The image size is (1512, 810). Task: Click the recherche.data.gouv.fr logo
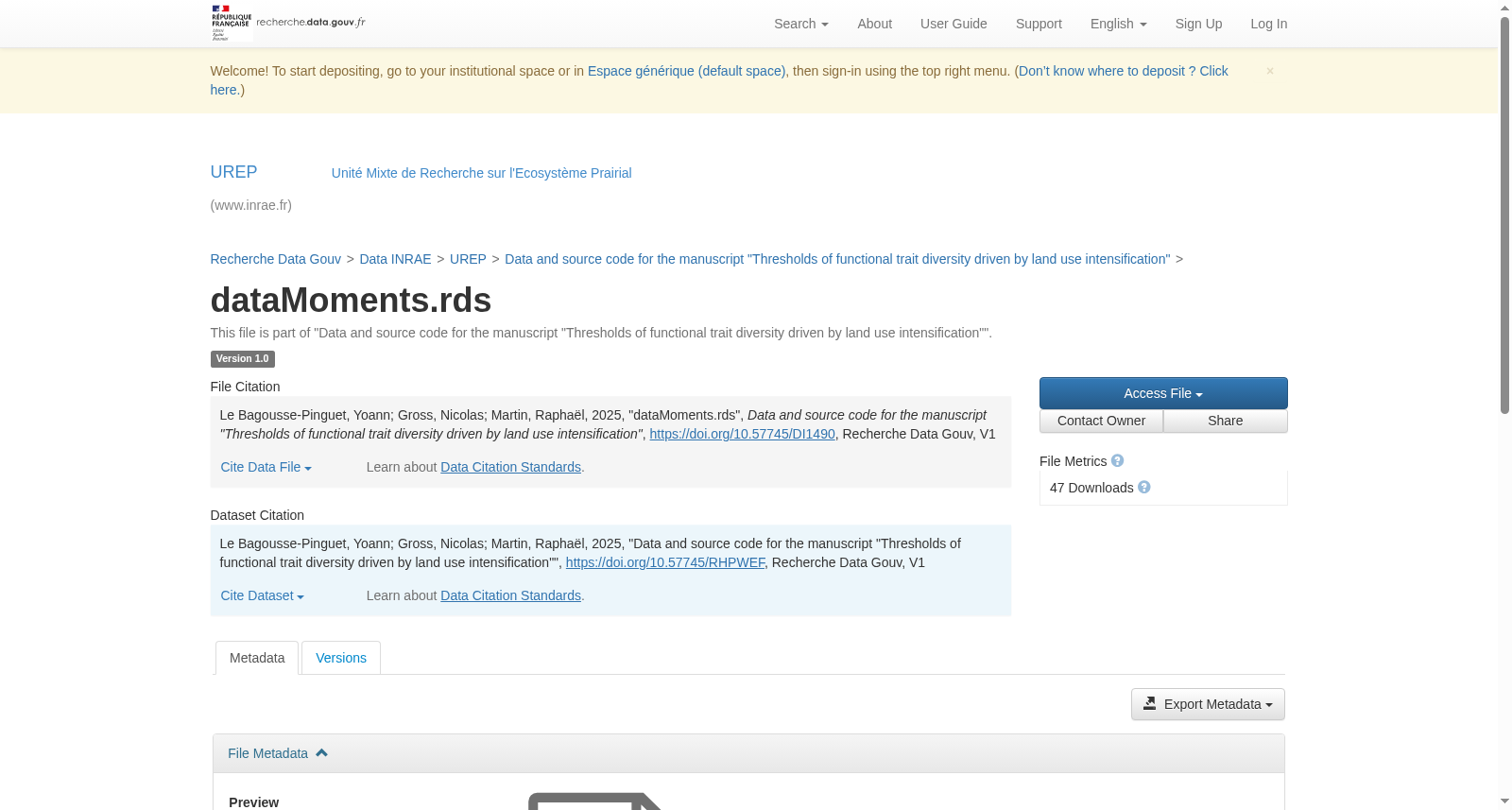click(288, 23)
